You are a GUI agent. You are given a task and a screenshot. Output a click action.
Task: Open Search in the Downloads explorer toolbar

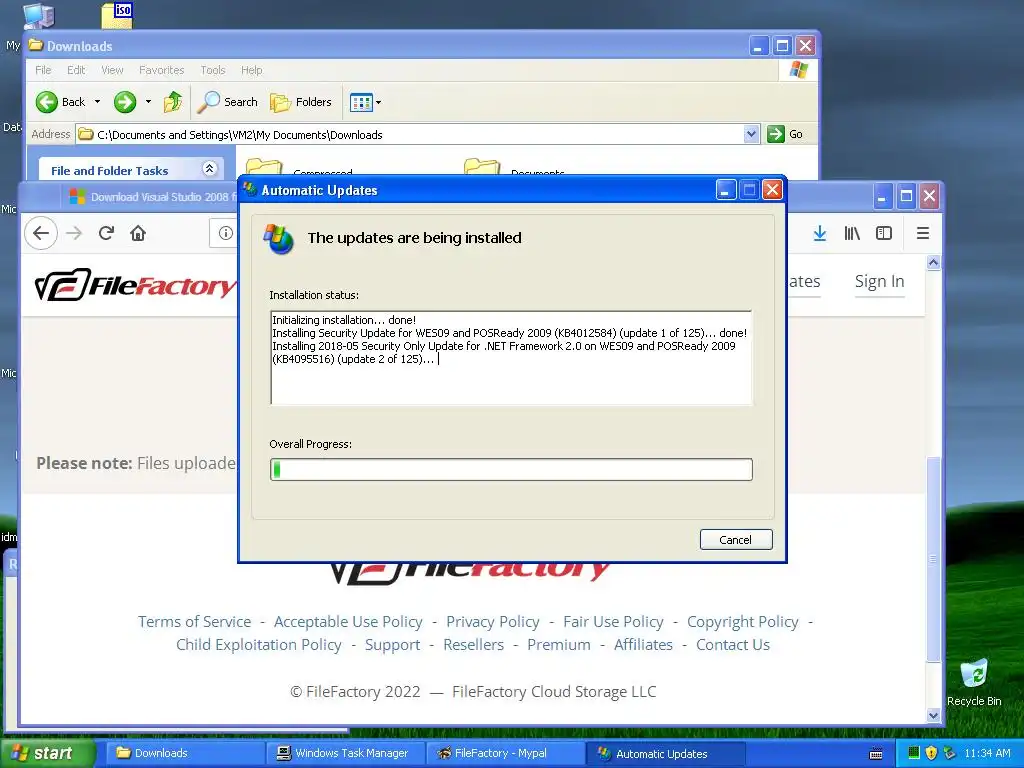tap(228, 102)
